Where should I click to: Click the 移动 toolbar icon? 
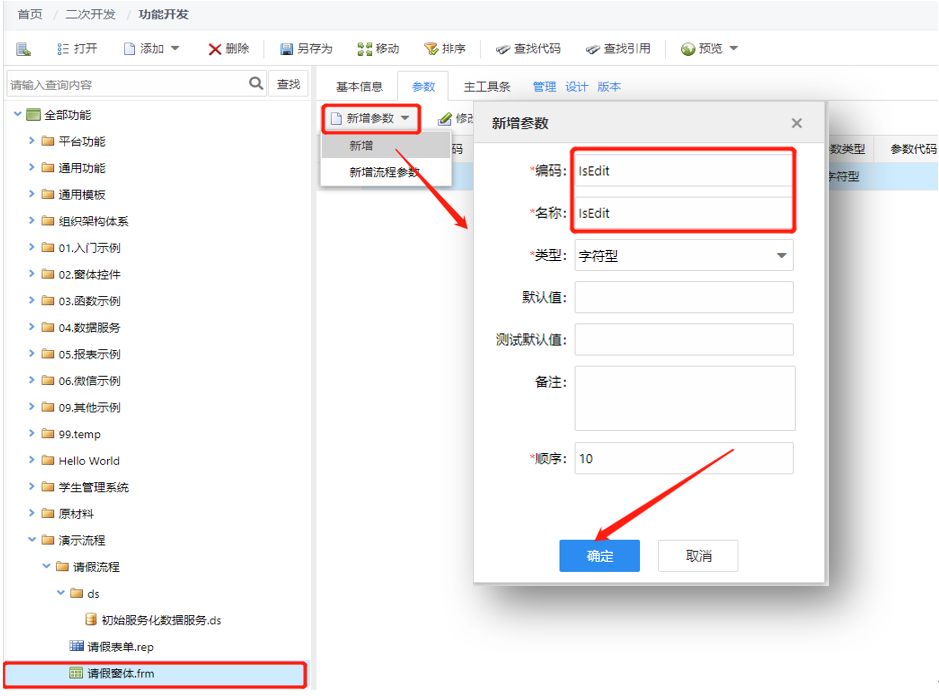pos(364,49)
